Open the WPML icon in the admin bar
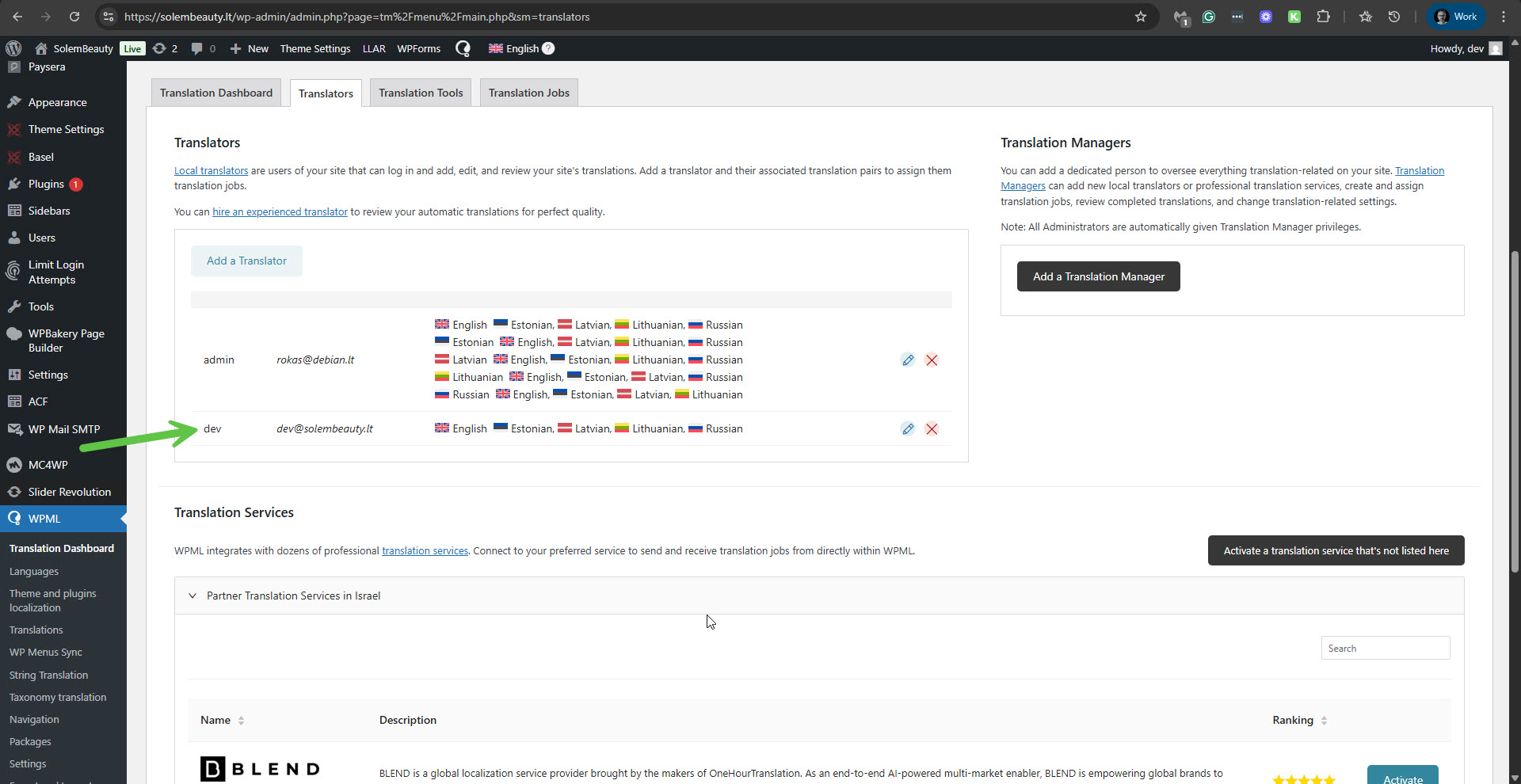The image size is (1521, 784). coord(463,48)
